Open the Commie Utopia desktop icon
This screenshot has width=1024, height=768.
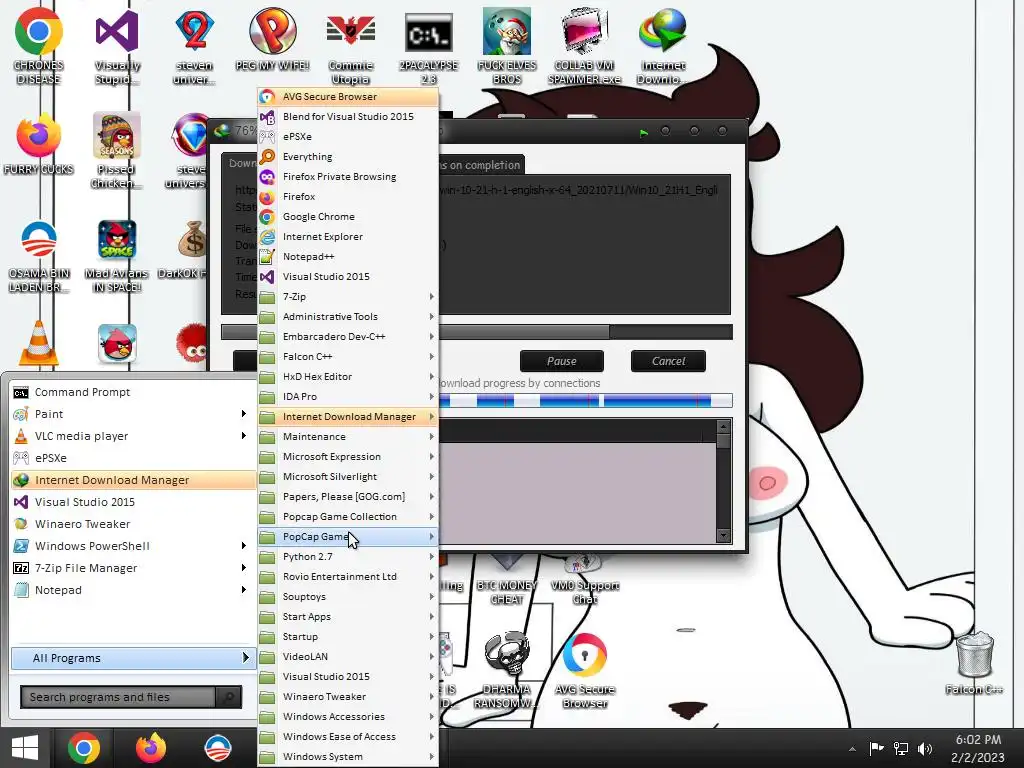[x=351, y=47]
